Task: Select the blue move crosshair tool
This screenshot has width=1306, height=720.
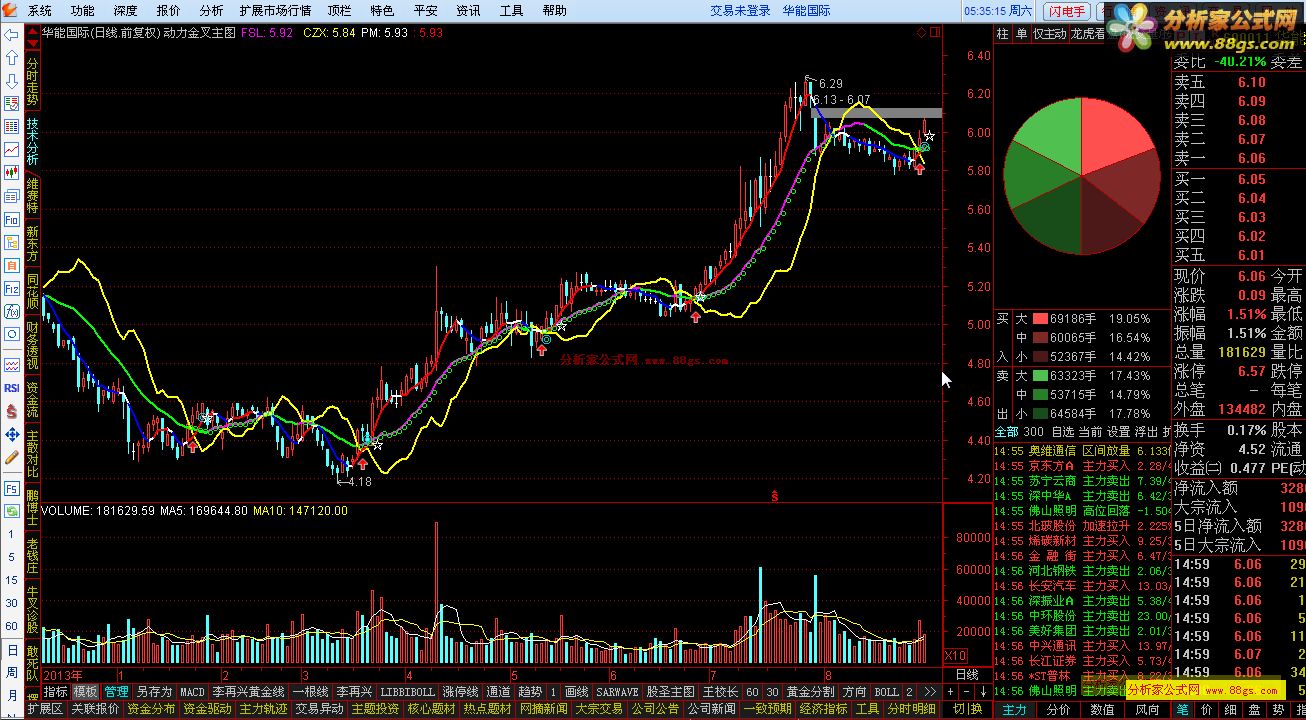Action: pyautogui.click(x=11, y=434)
